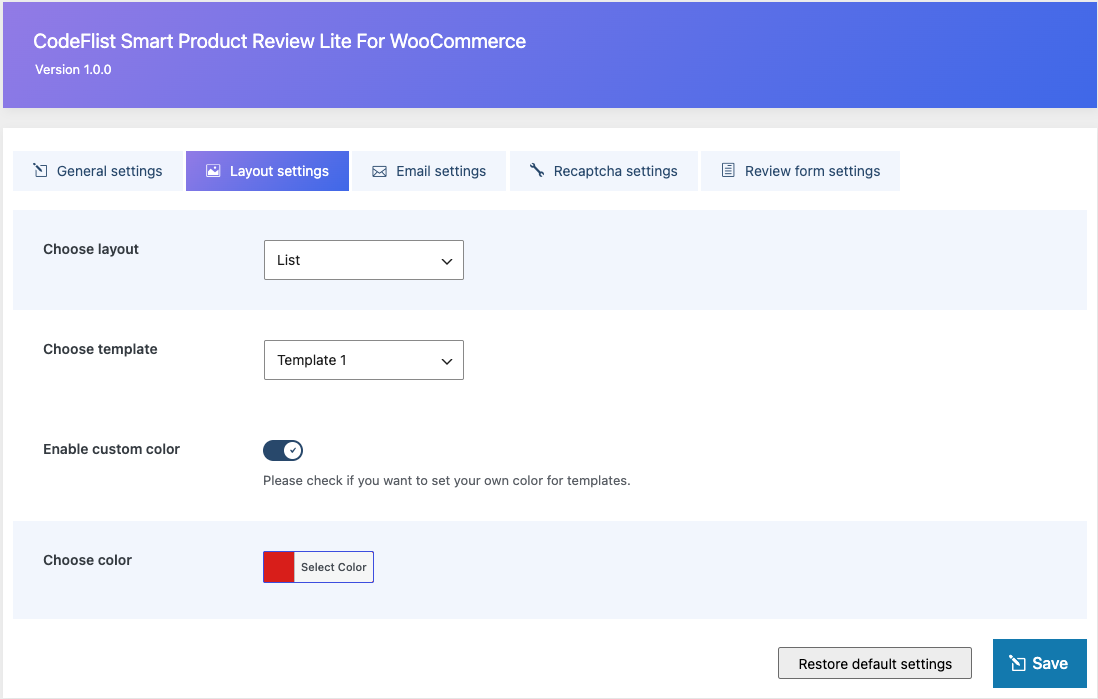1098x699 pixels.
Task: Click the Review form settings document icon
Action: point(728,170)
